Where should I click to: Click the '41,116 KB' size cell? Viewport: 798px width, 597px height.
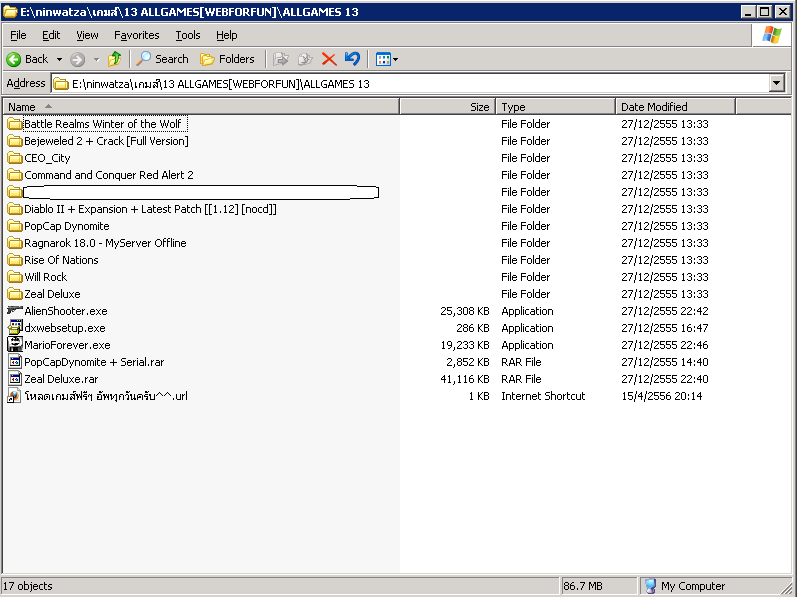(465, 379)
